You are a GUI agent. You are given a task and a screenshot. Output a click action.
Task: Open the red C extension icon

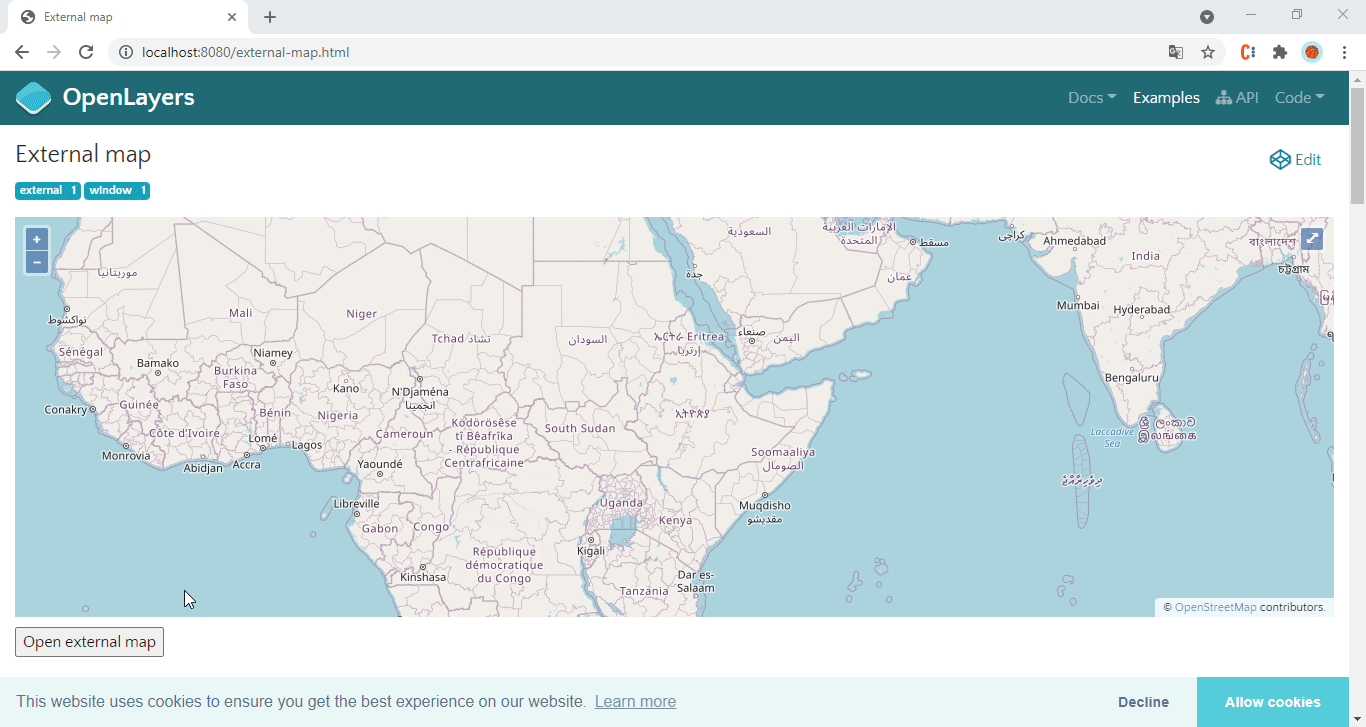(1248, 52)
